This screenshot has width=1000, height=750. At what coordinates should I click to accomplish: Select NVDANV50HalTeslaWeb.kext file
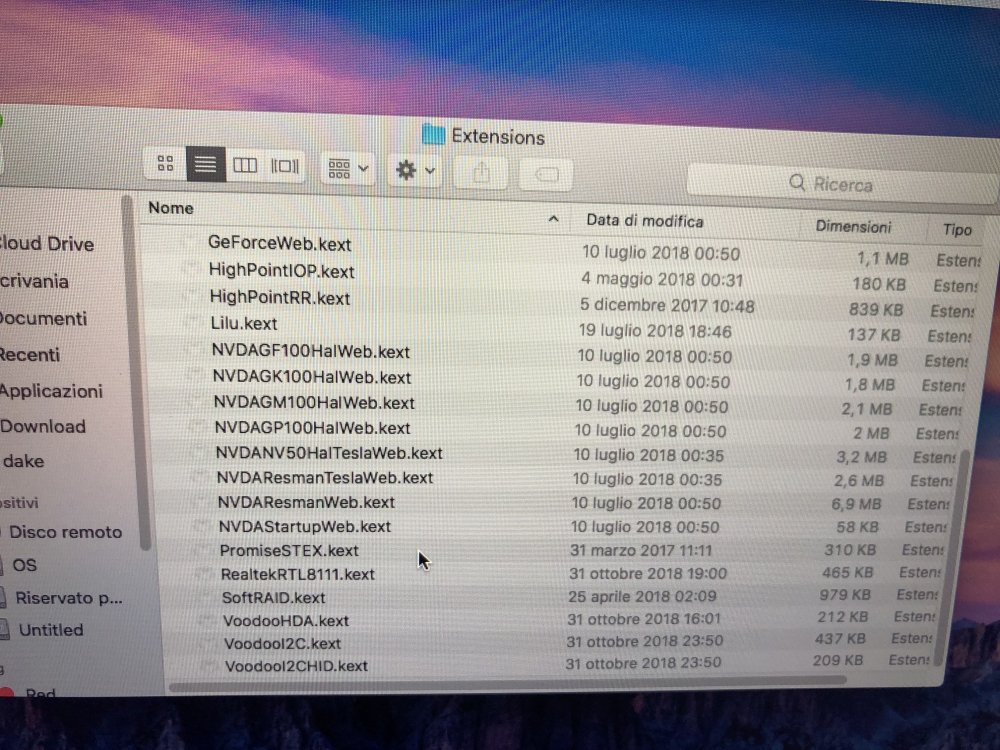coord(329,453)
